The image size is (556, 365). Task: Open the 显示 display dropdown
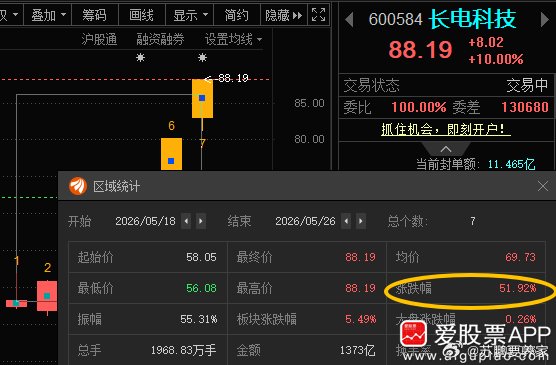pyautogui.click(x=189, y=15)
